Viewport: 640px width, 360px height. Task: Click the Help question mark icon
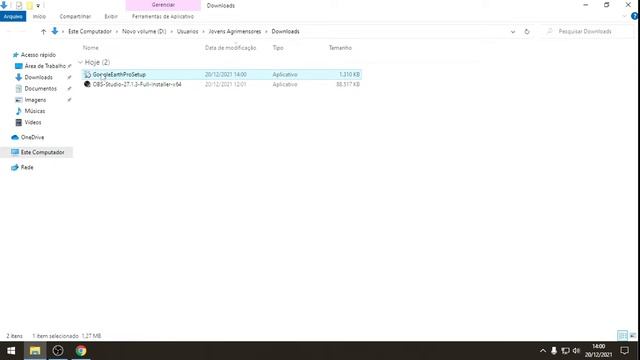pos(635,16)
